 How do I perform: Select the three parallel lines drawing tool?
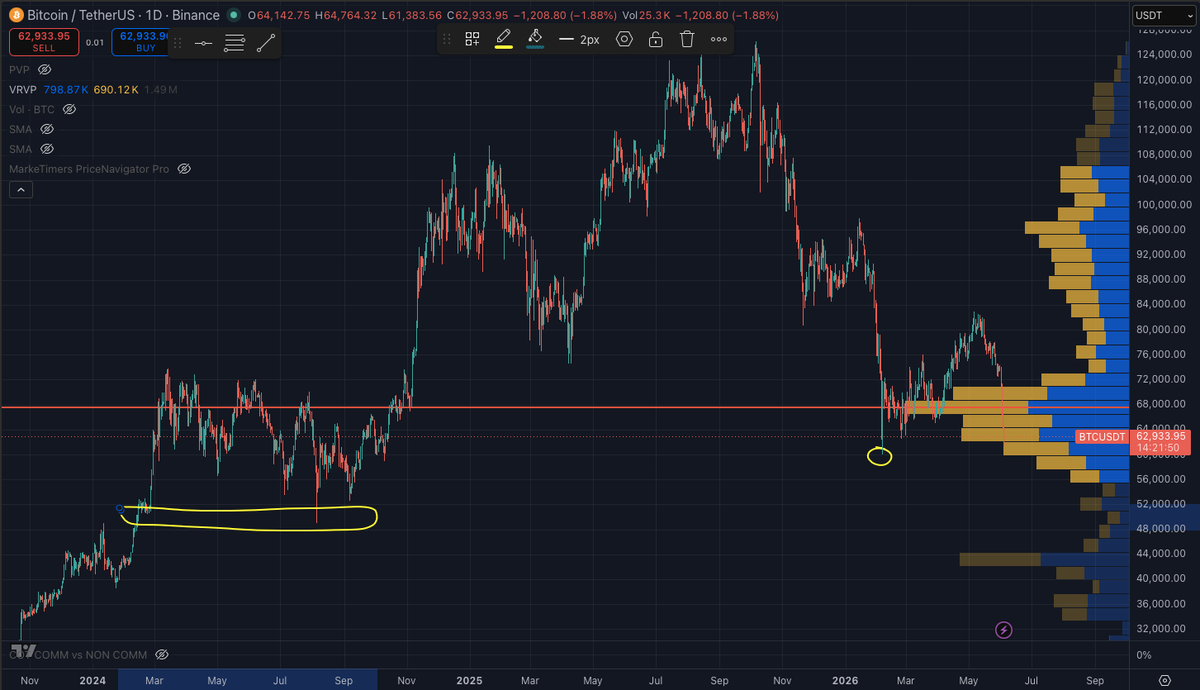[x=234, y=43]
